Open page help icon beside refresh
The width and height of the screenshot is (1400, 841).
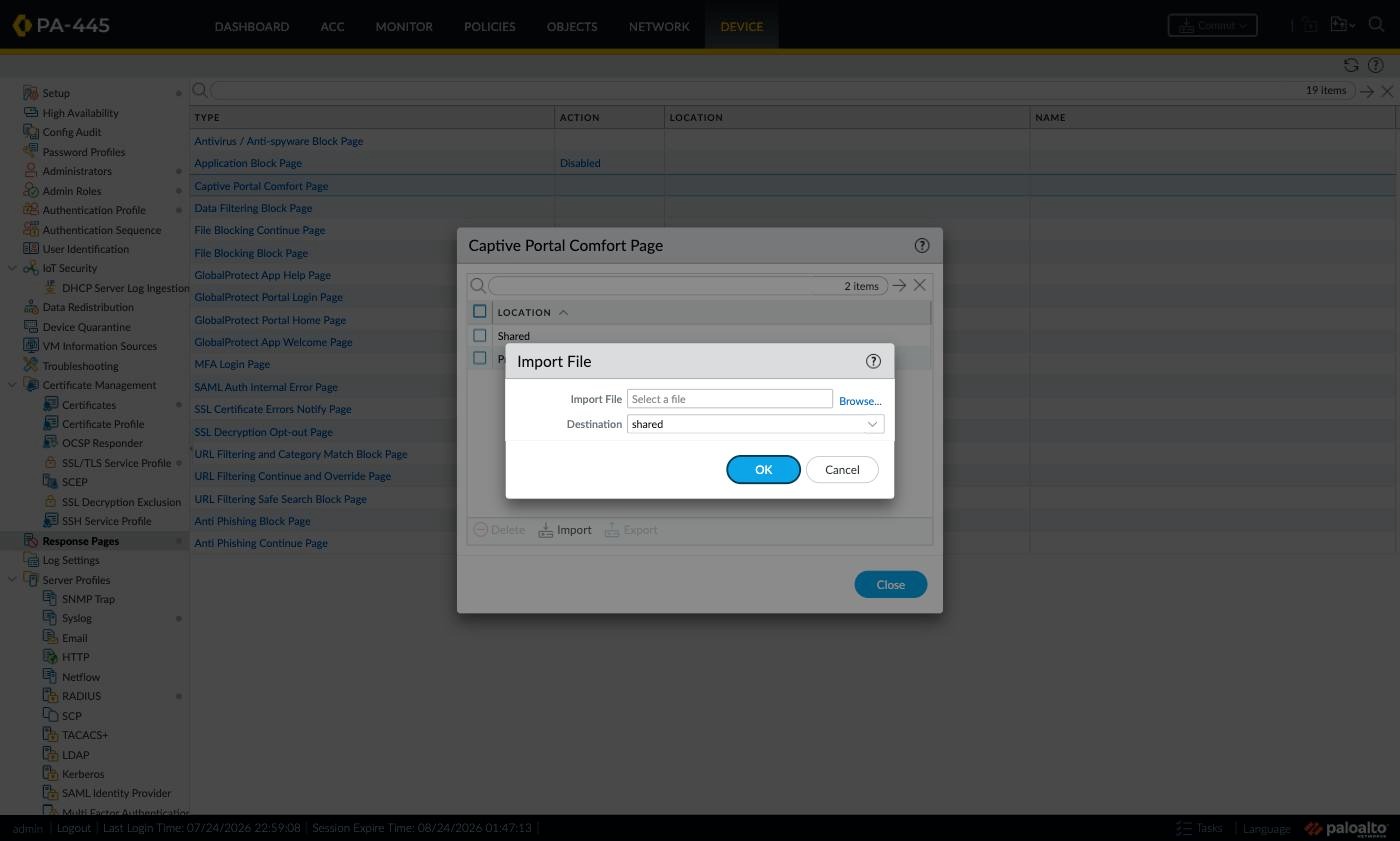tap(1376, 65)
